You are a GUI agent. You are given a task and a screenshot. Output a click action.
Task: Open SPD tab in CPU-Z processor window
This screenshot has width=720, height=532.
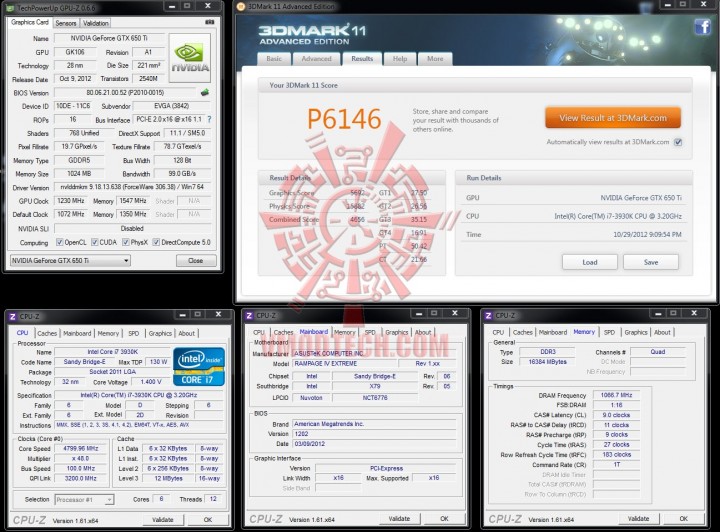click(x=134, y=333)
